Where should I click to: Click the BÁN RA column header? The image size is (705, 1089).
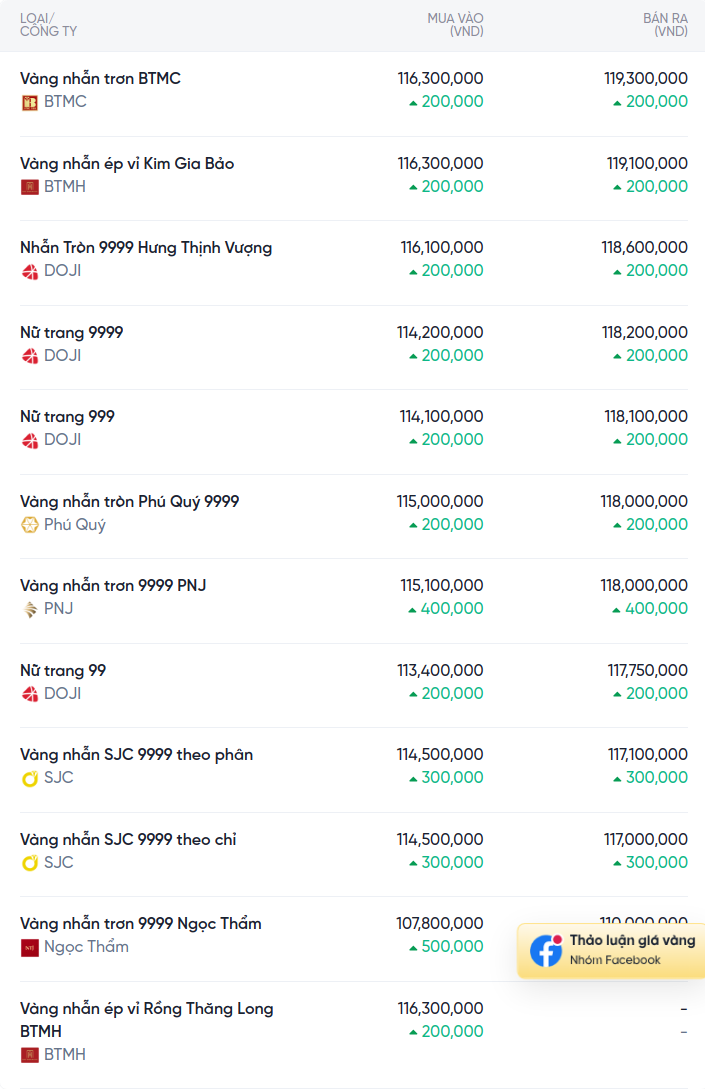pos(665,25)
